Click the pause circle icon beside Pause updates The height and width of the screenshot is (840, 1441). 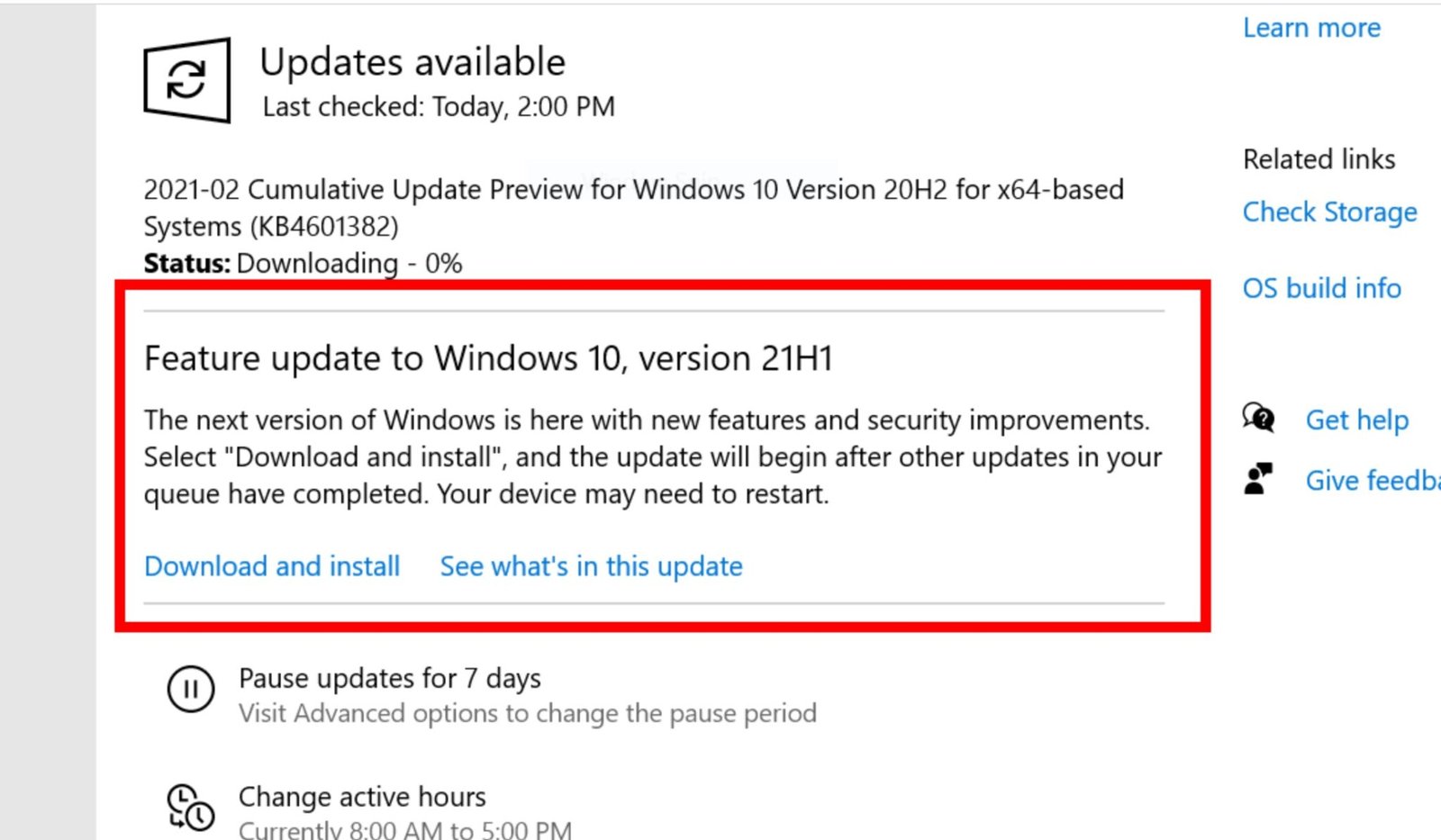tap(190, 690)
